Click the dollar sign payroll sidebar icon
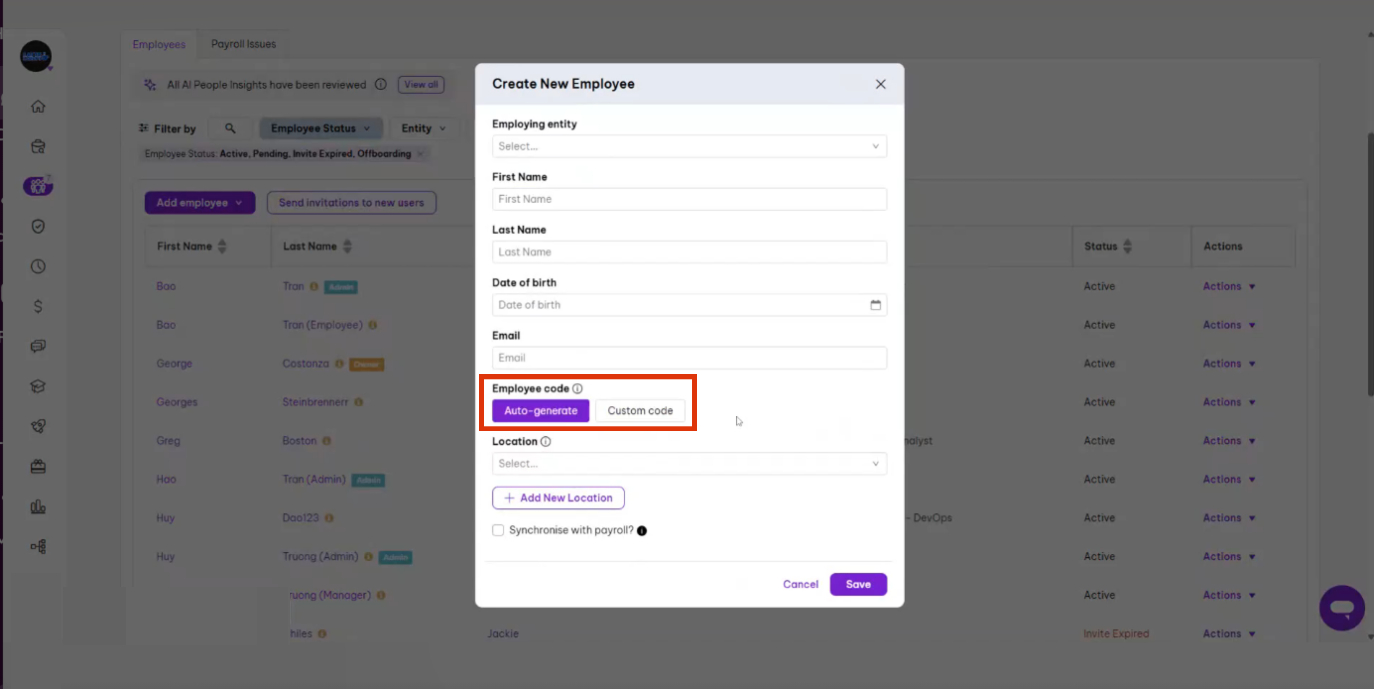 pos(38,306)
